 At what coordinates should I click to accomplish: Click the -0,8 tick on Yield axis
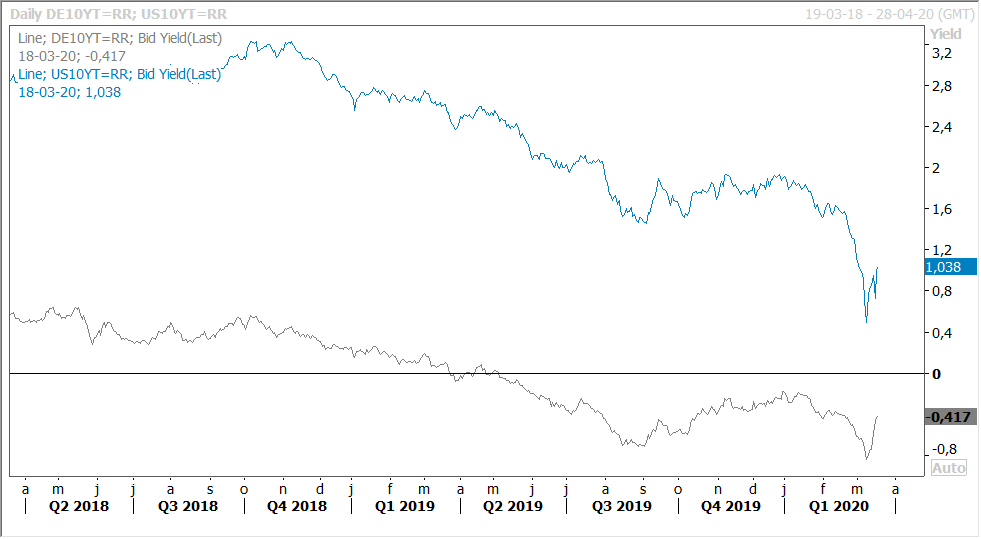[944, 449]
